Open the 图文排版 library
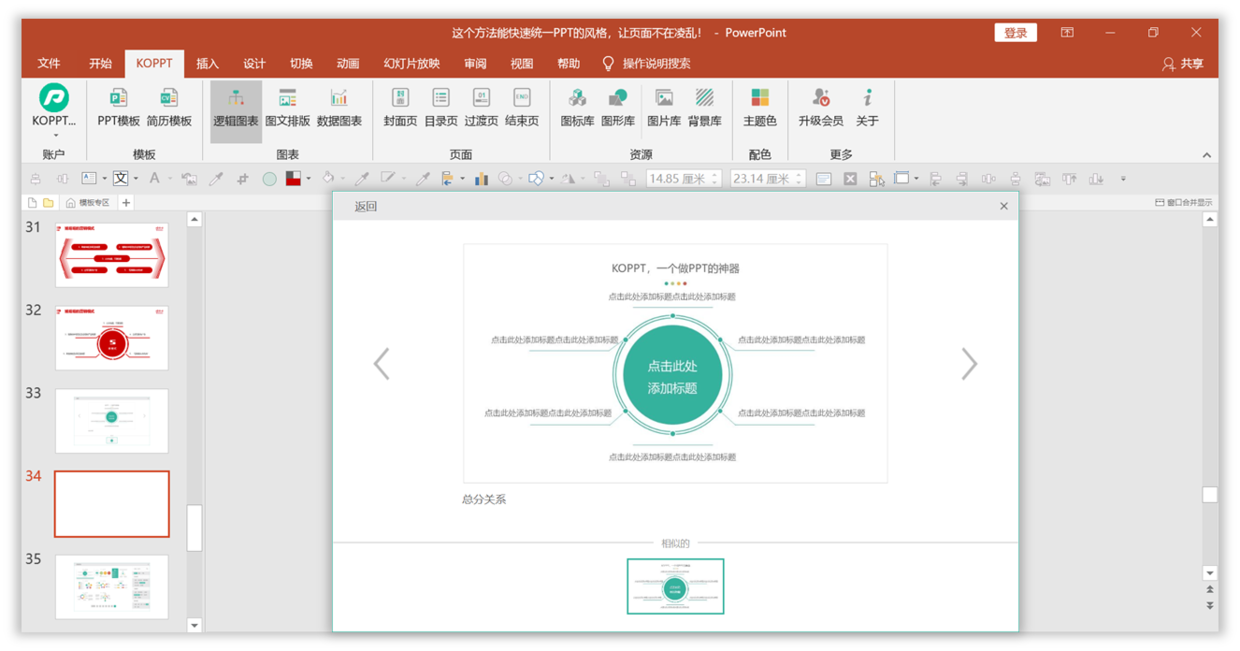1240x651 pixels. click(x=287, y=107)
